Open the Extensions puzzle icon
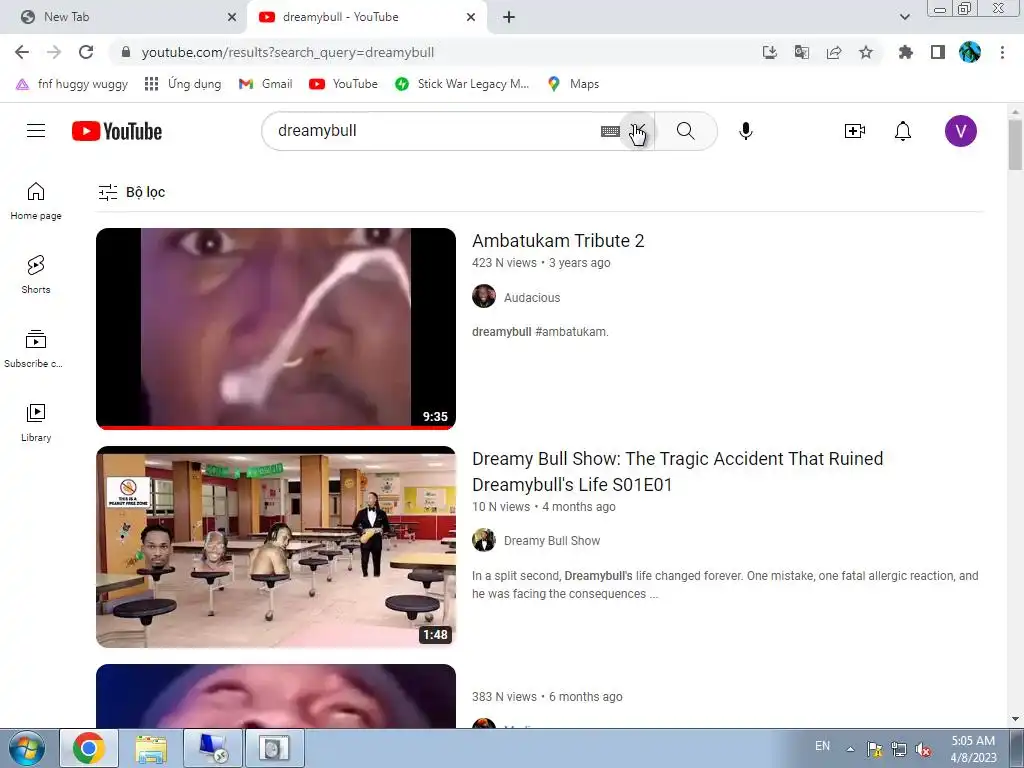Screen dimensions: 1024x768 tap(906, 52)
